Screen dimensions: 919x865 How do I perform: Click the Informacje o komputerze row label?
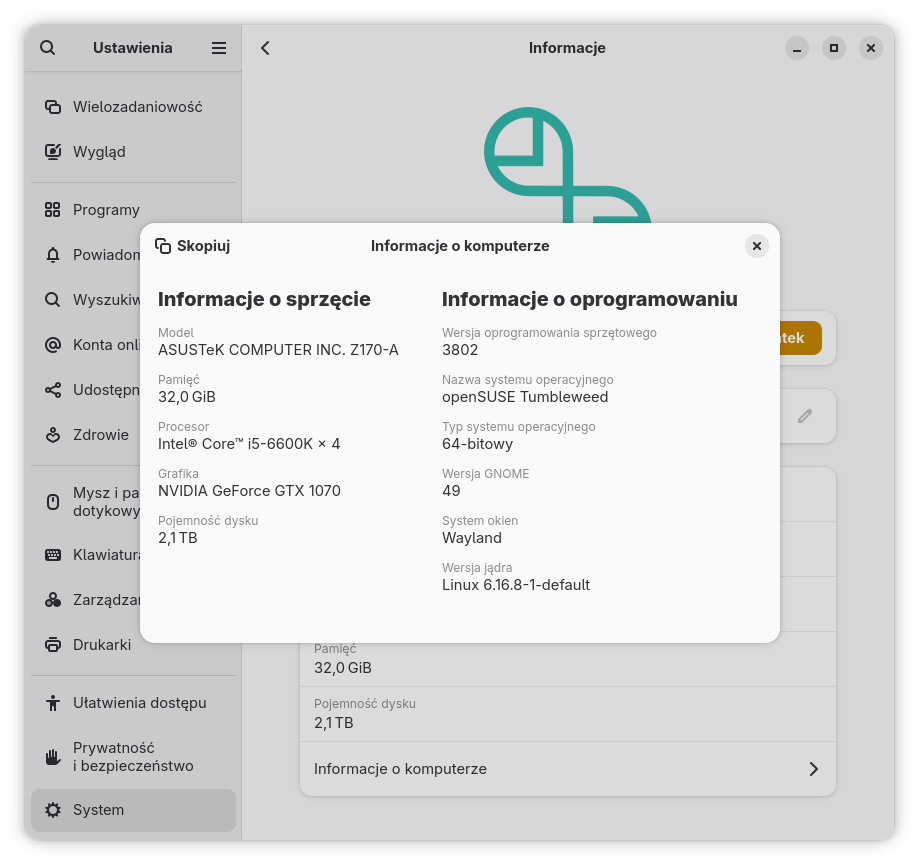click(x=400, y=769)
